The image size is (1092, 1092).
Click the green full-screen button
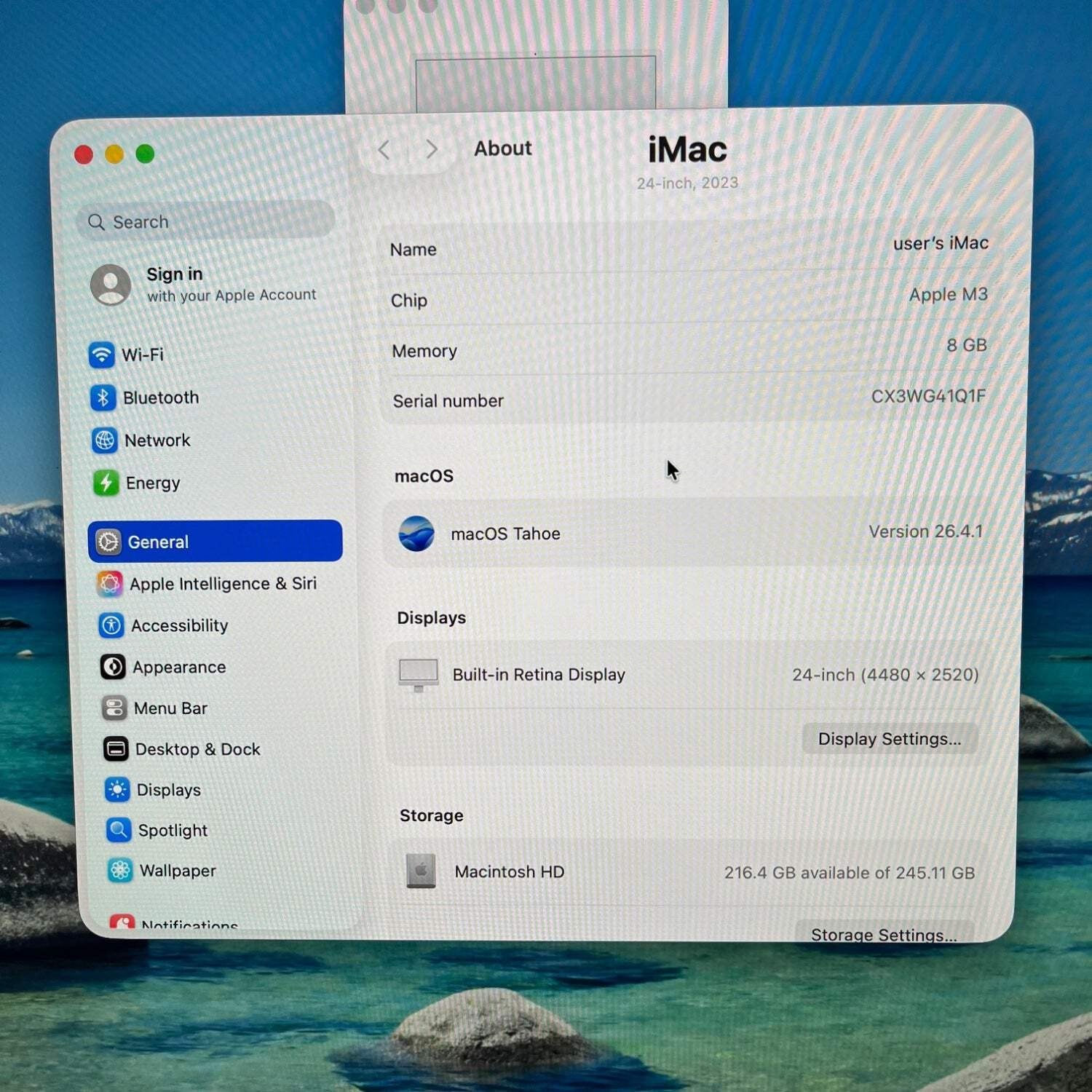[x=145, y=154]
